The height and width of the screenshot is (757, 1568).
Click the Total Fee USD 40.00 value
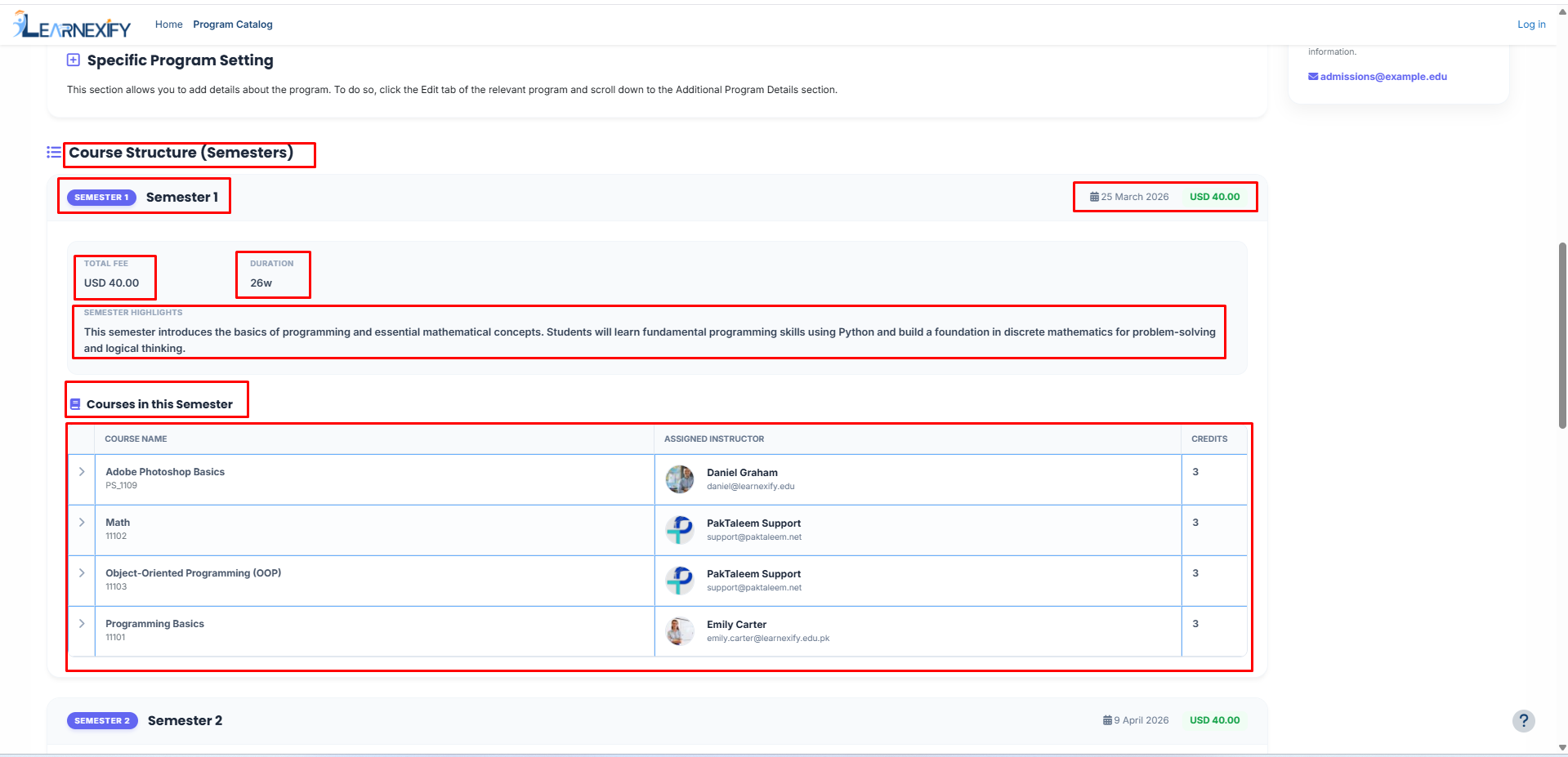[112, 283]
